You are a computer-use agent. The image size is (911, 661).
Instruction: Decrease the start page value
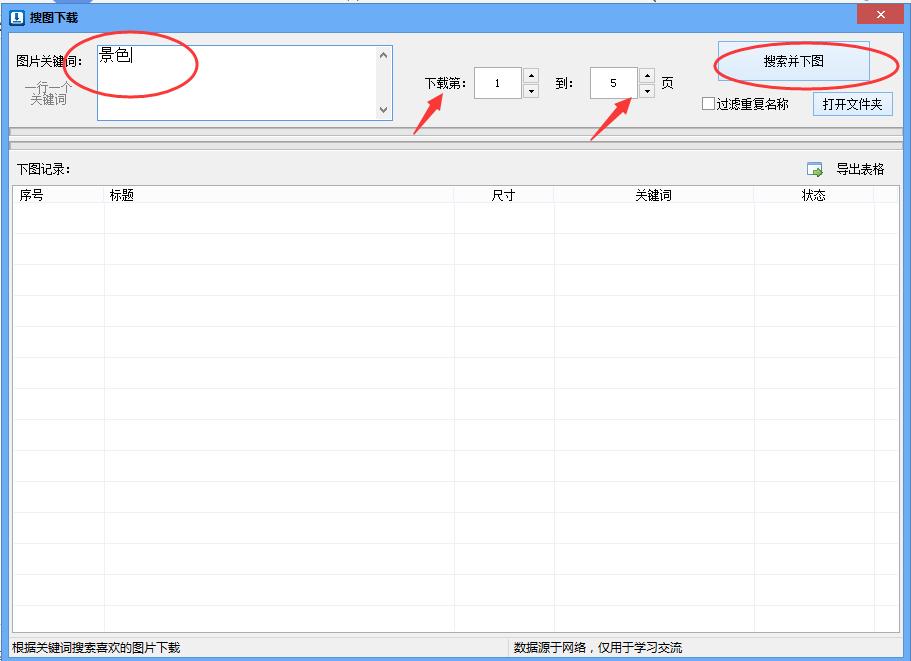click(x=531, y=91)
